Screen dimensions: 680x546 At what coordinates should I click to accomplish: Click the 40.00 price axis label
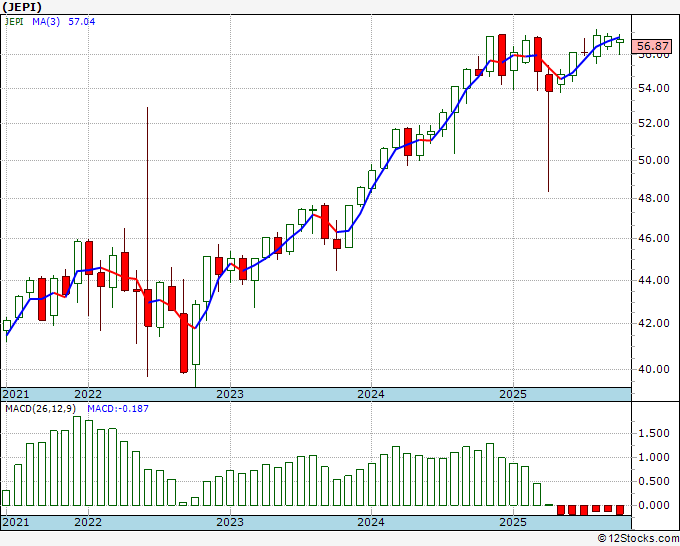pyautogui.click(x=654, y=369)
